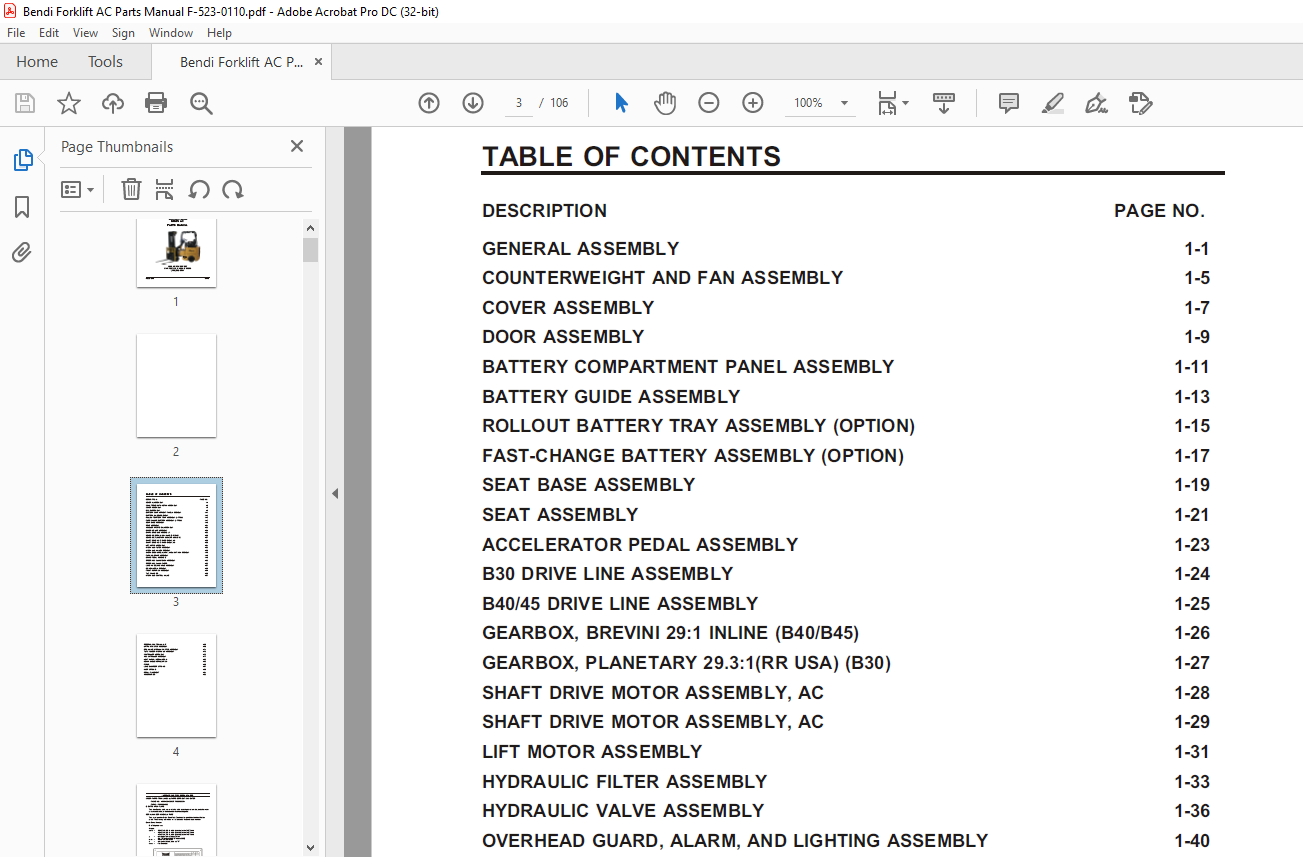Open the Bookmarks sidebar panel
The height and width of the screenshot is (857, 1303).
(x=22, y=207)
